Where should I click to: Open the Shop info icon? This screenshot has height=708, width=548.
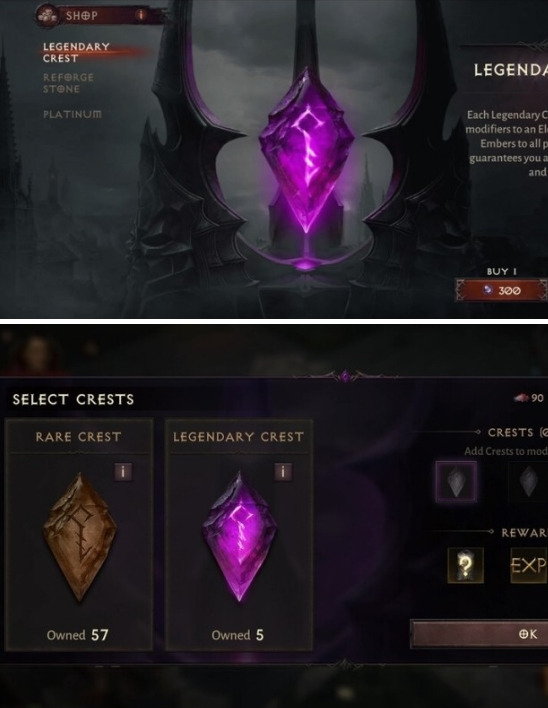coord(141,15)
